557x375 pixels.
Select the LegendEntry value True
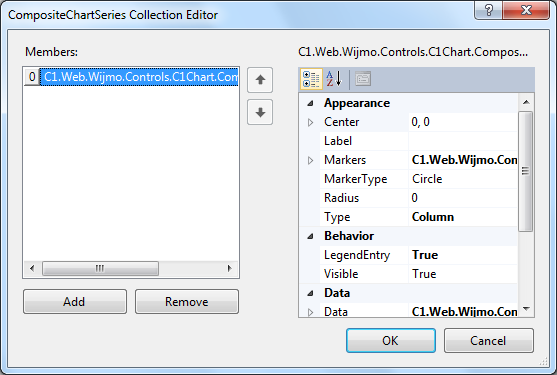tap(463, 255)
